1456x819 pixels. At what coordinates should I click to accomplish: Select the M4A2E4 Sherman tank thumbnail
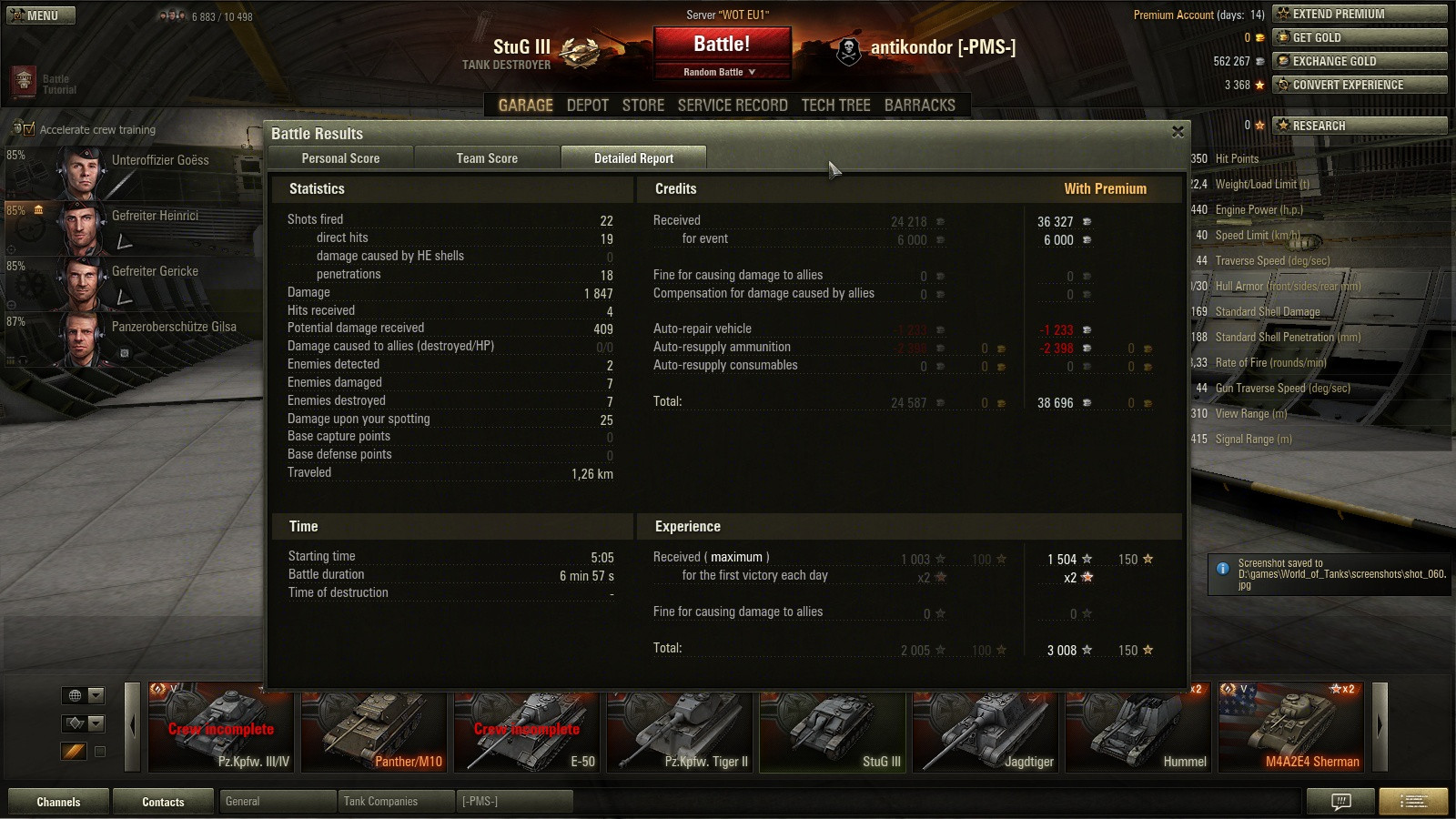(1292, 728)
